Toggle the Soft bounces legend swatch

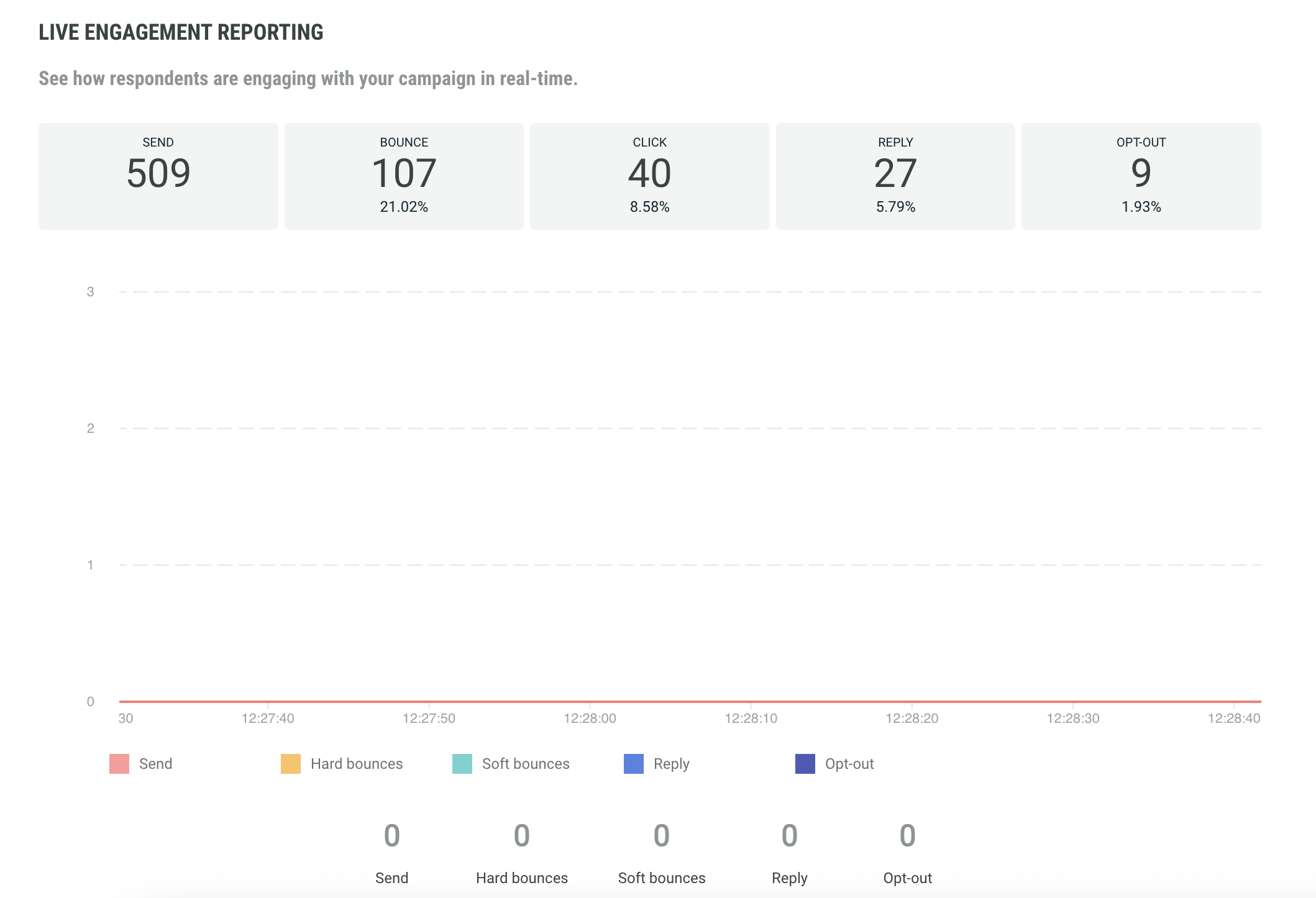(462, 764)
